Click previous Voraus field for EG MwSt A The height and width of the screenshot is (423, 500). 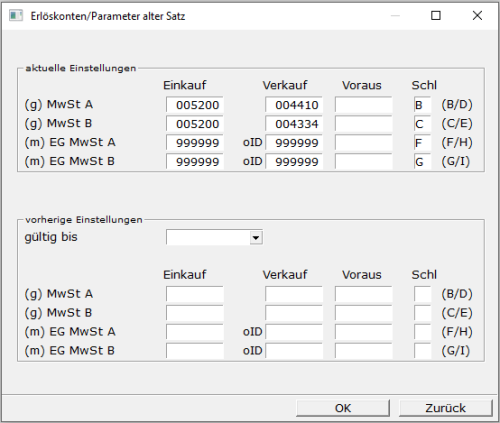click(363, 332)
